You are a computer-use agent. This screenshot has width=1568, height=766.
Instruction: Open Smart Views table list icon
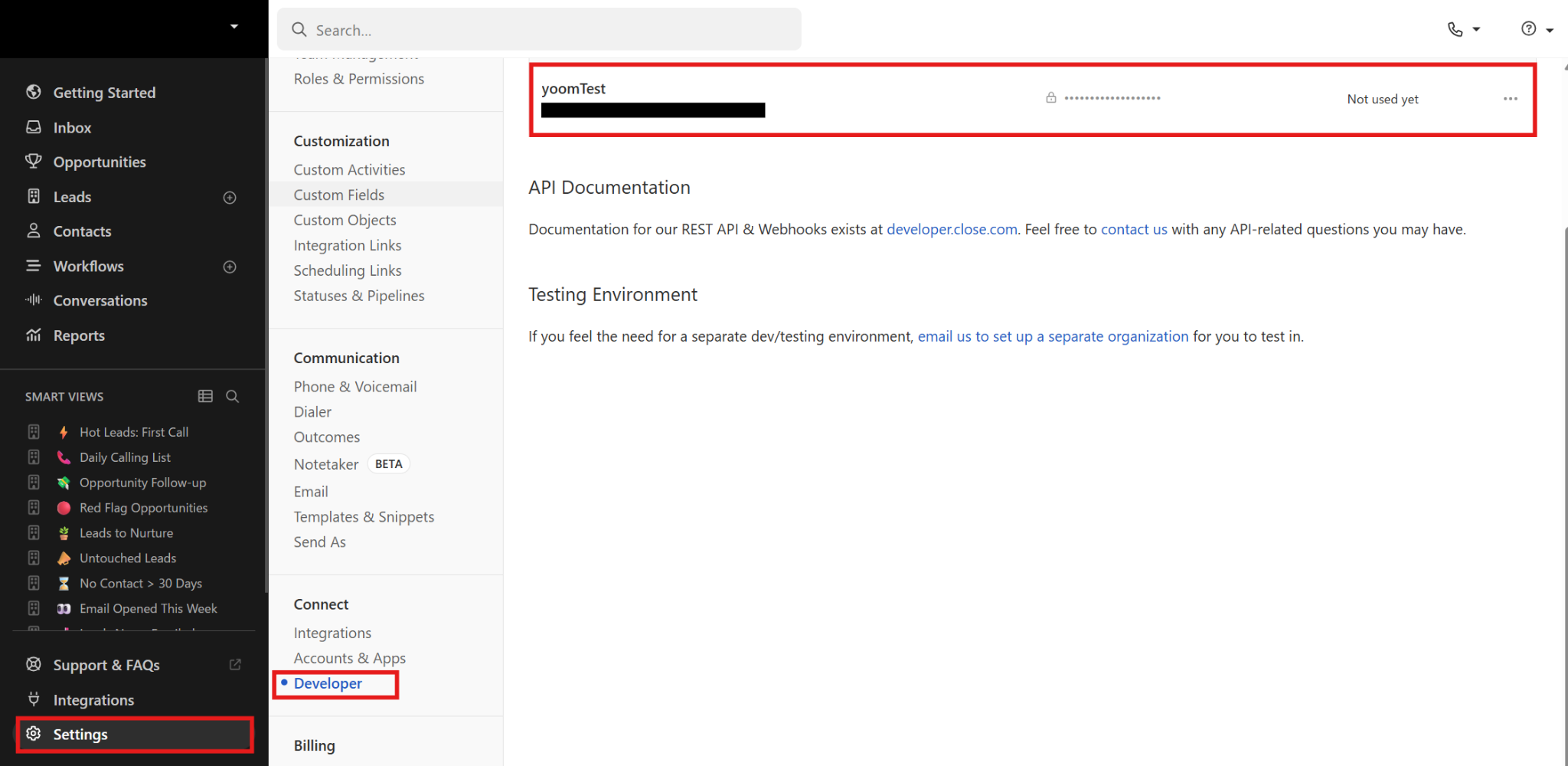205,396
